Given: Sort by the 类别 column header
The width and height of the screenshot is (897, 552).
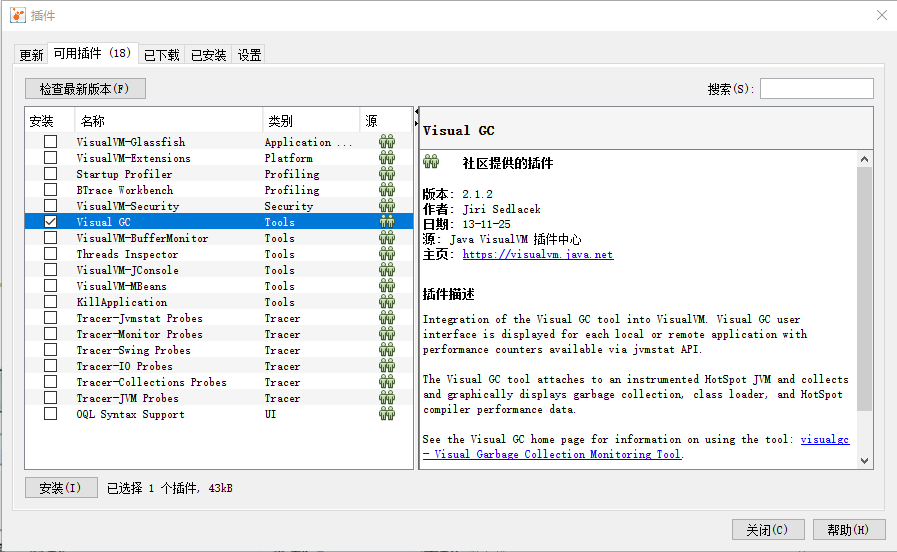Looking at the screenshot, I should [x=311, y=121].
